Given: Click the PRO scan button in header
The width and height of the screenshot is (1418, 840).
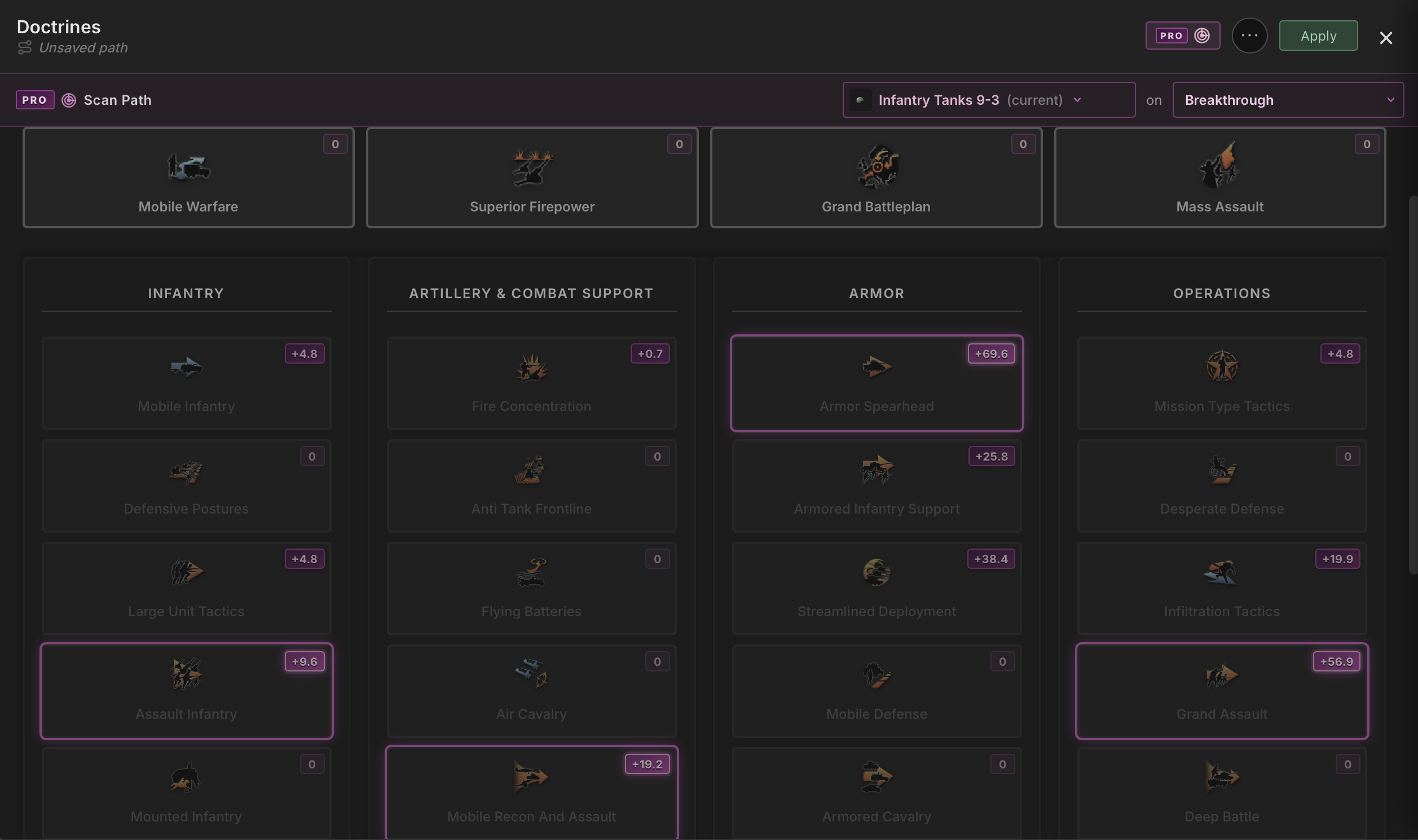Looking at the screenshot, I should pyautogui.click(x=1182, y=36).
